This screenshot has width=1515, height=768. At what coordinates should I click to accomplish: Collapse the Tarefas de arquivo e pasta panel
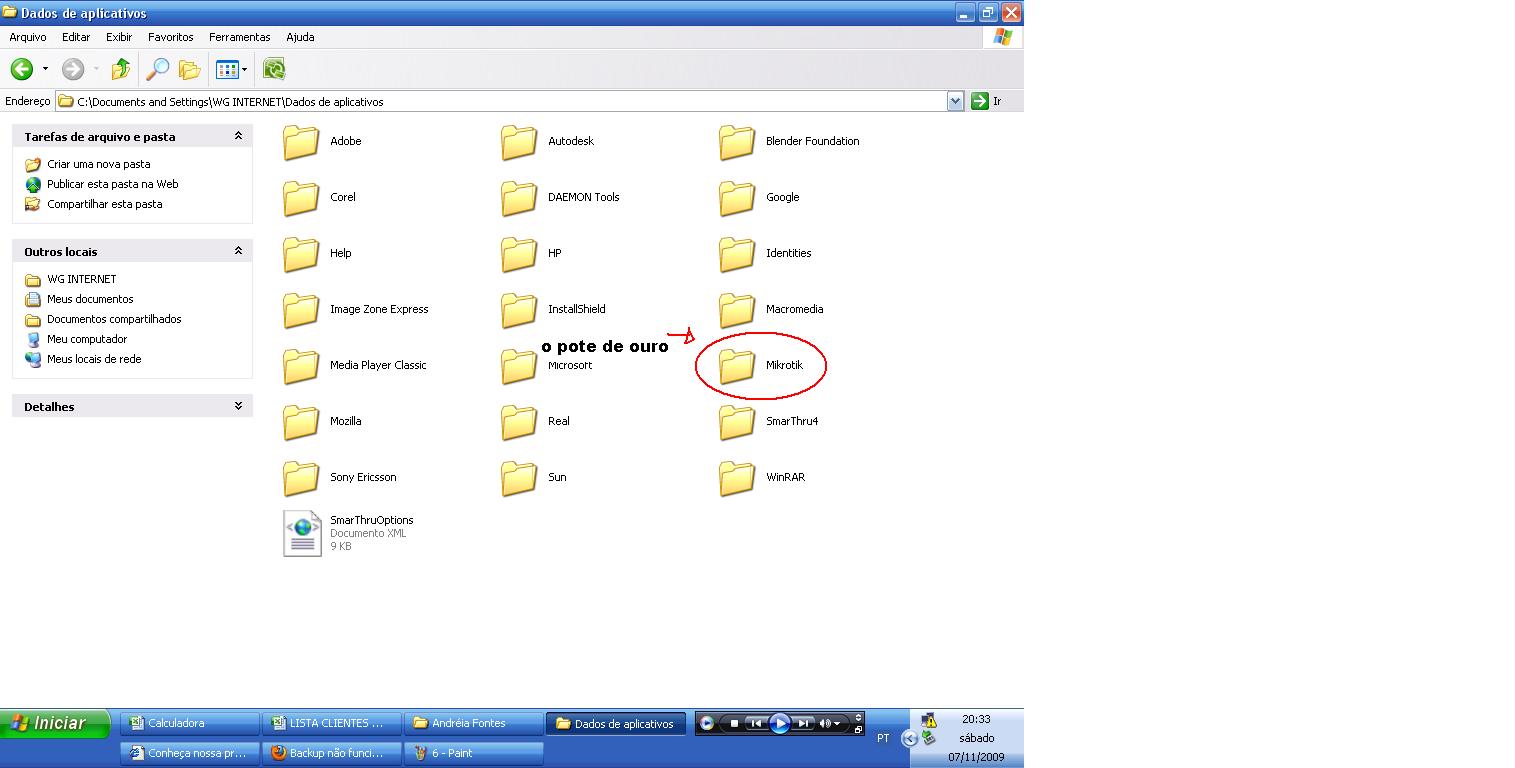238,136
